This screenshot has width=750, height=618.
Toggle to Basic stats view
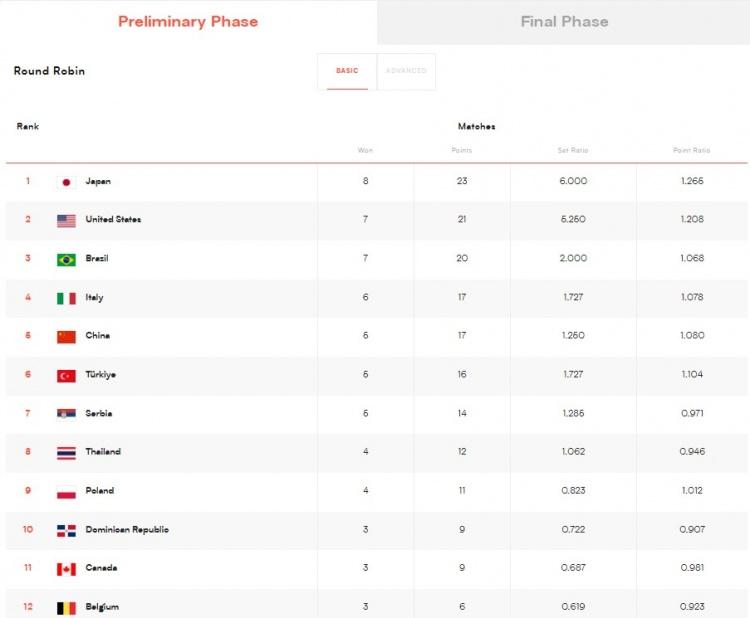[347, 71]
